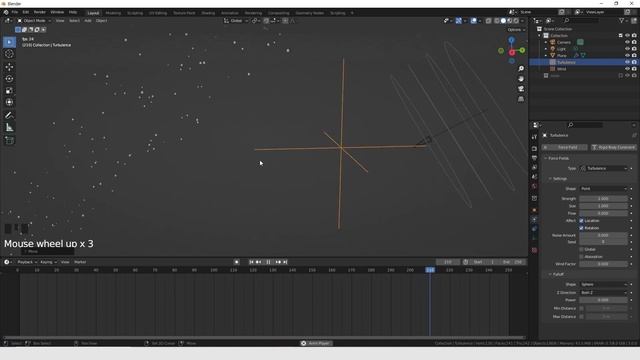
Task: Open the World properties tab icon
Action: [x=534, y=187]
